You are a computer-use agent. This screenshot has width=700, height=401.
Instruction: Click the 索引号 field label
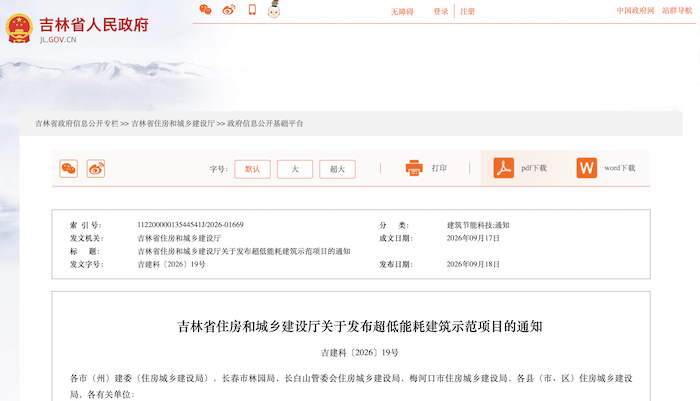(86, 225)
